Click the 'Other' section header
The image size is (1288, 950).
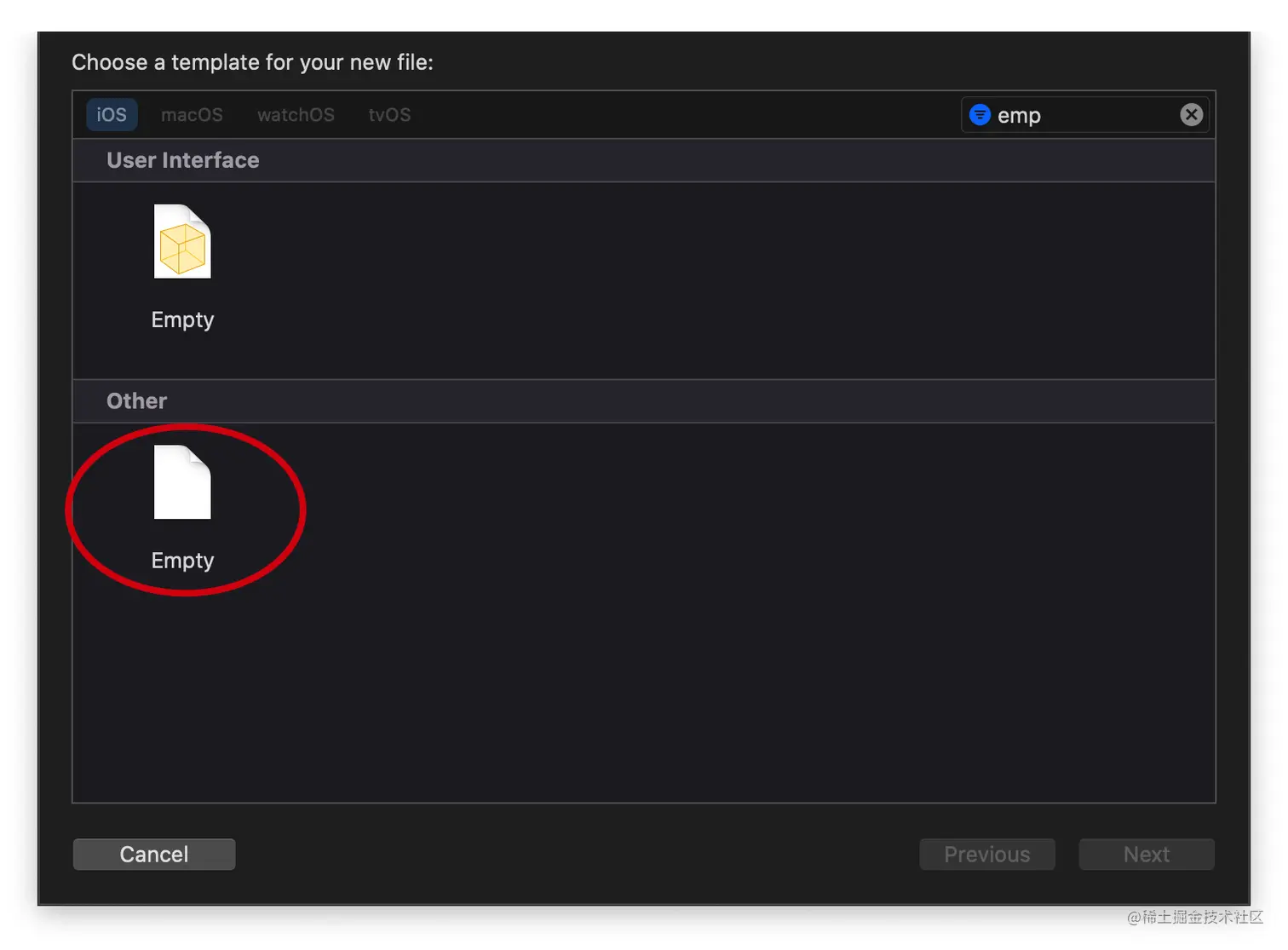tap(644, 401)
